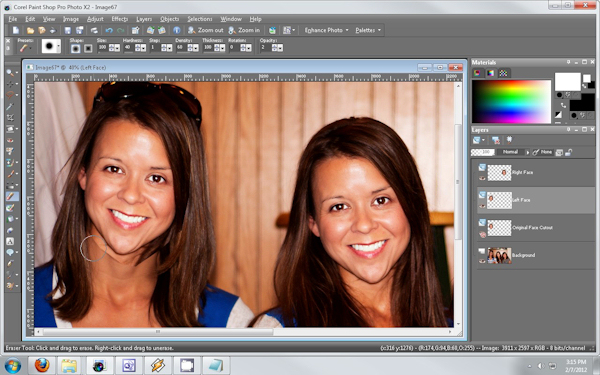Open the Effects menu

(x=119, y=19)
